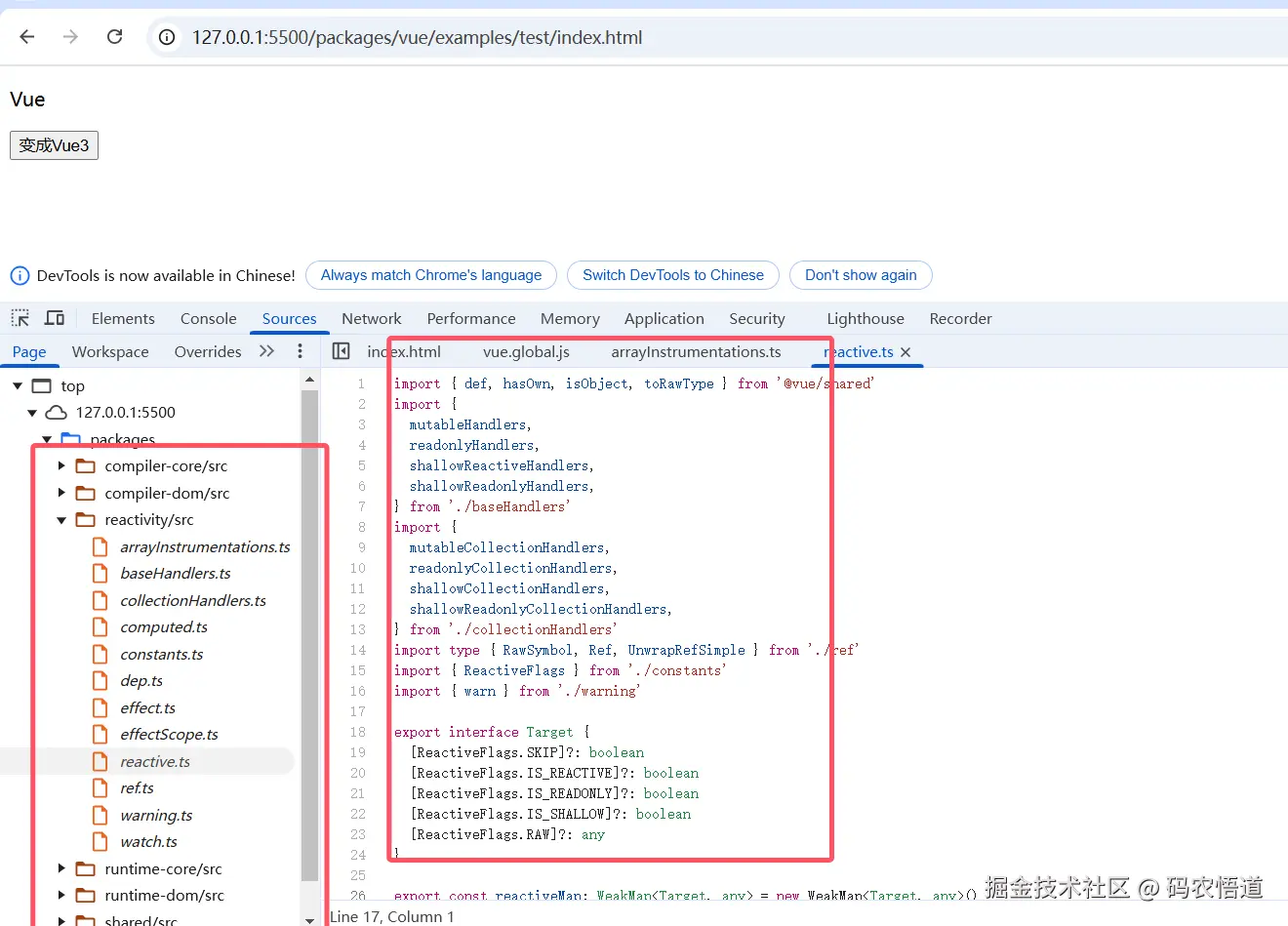This screenshot has height=926, width=1288.
Task: Click 'mutableHandlers,' on line 3
Action: [470, 424]
